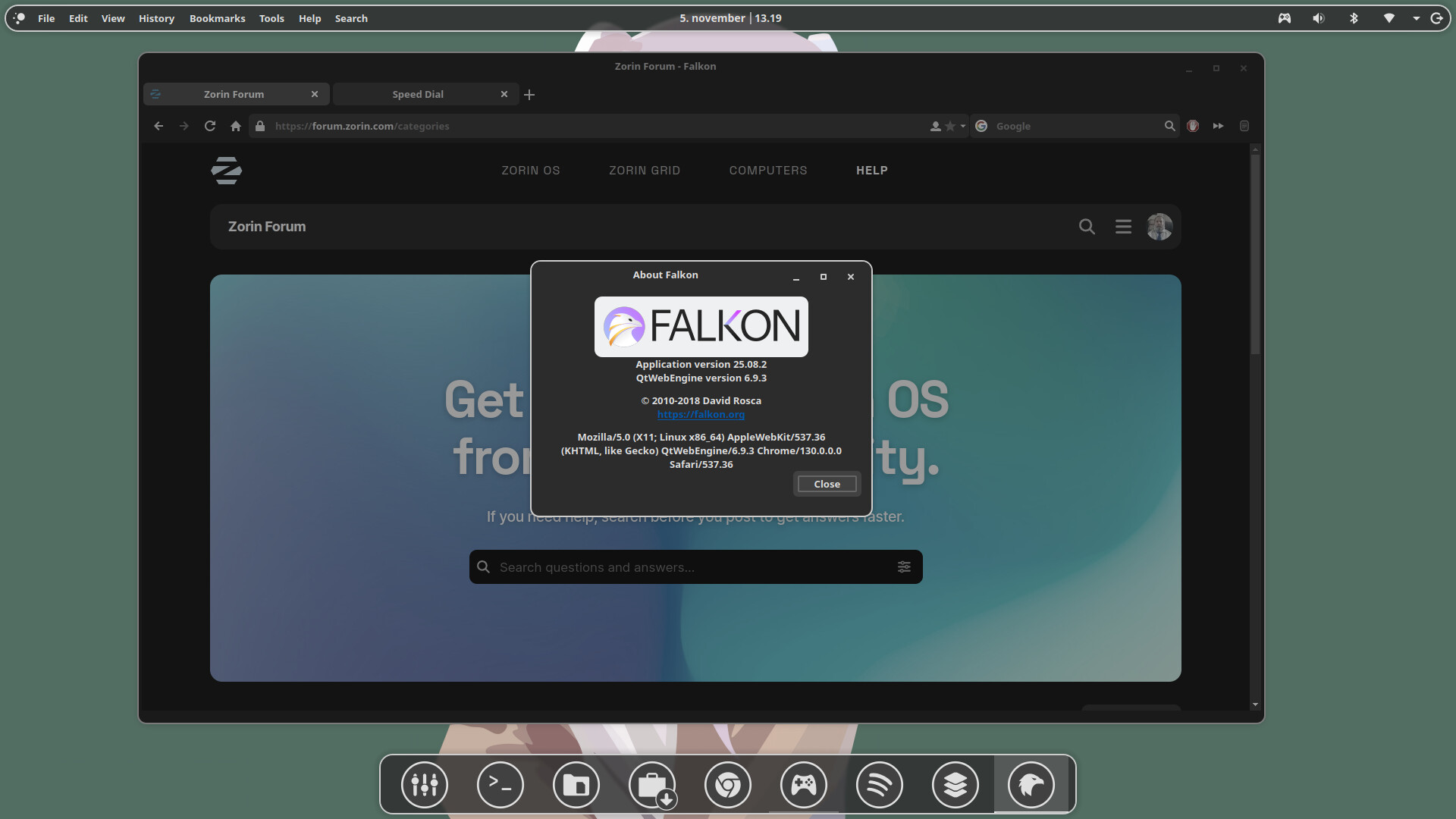
Task: Open the Terminal from the dock
Action: click(x=500, y=785)
